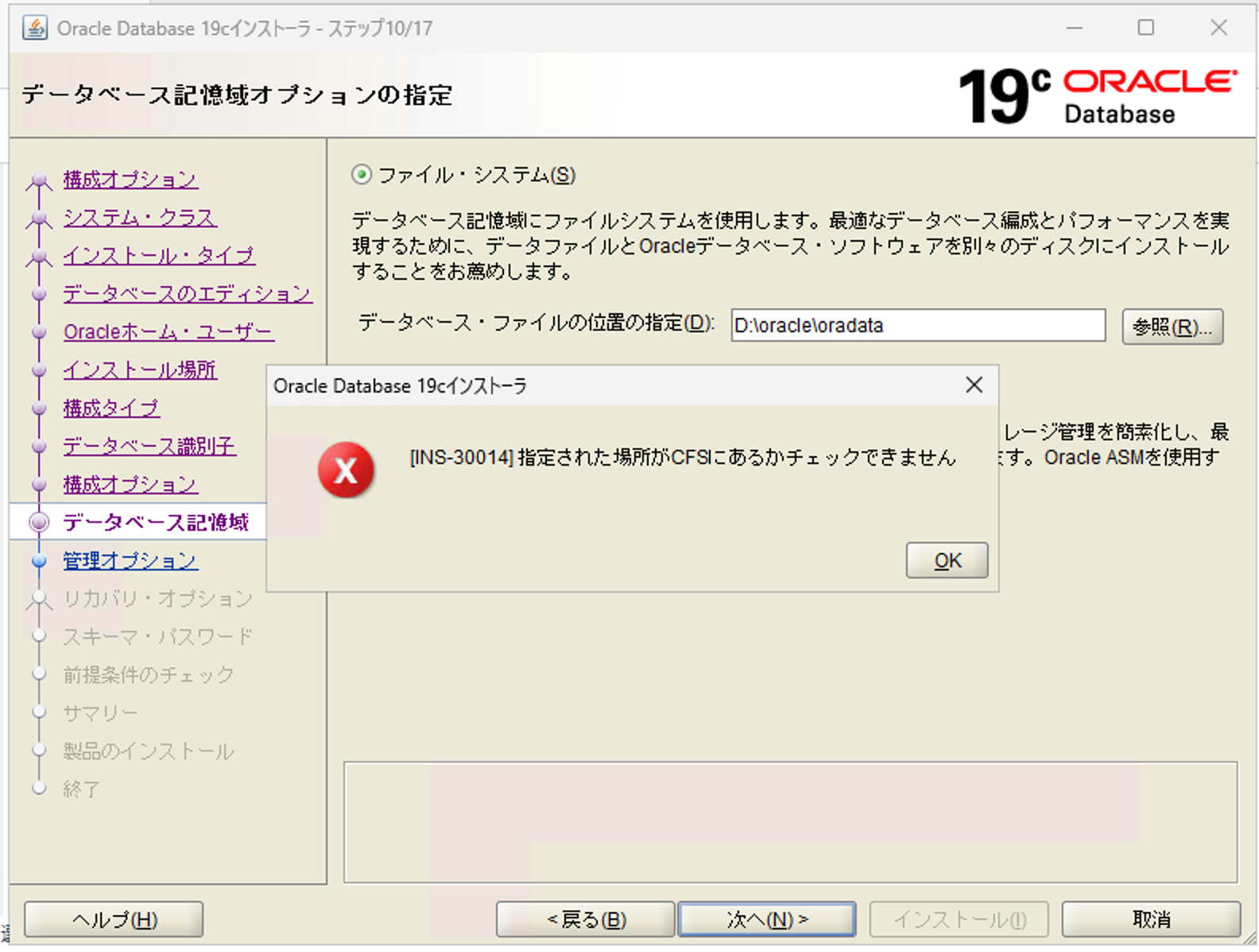
Task: Open the Oracleホーム・ユーザー step link
Action: (169, 332)
